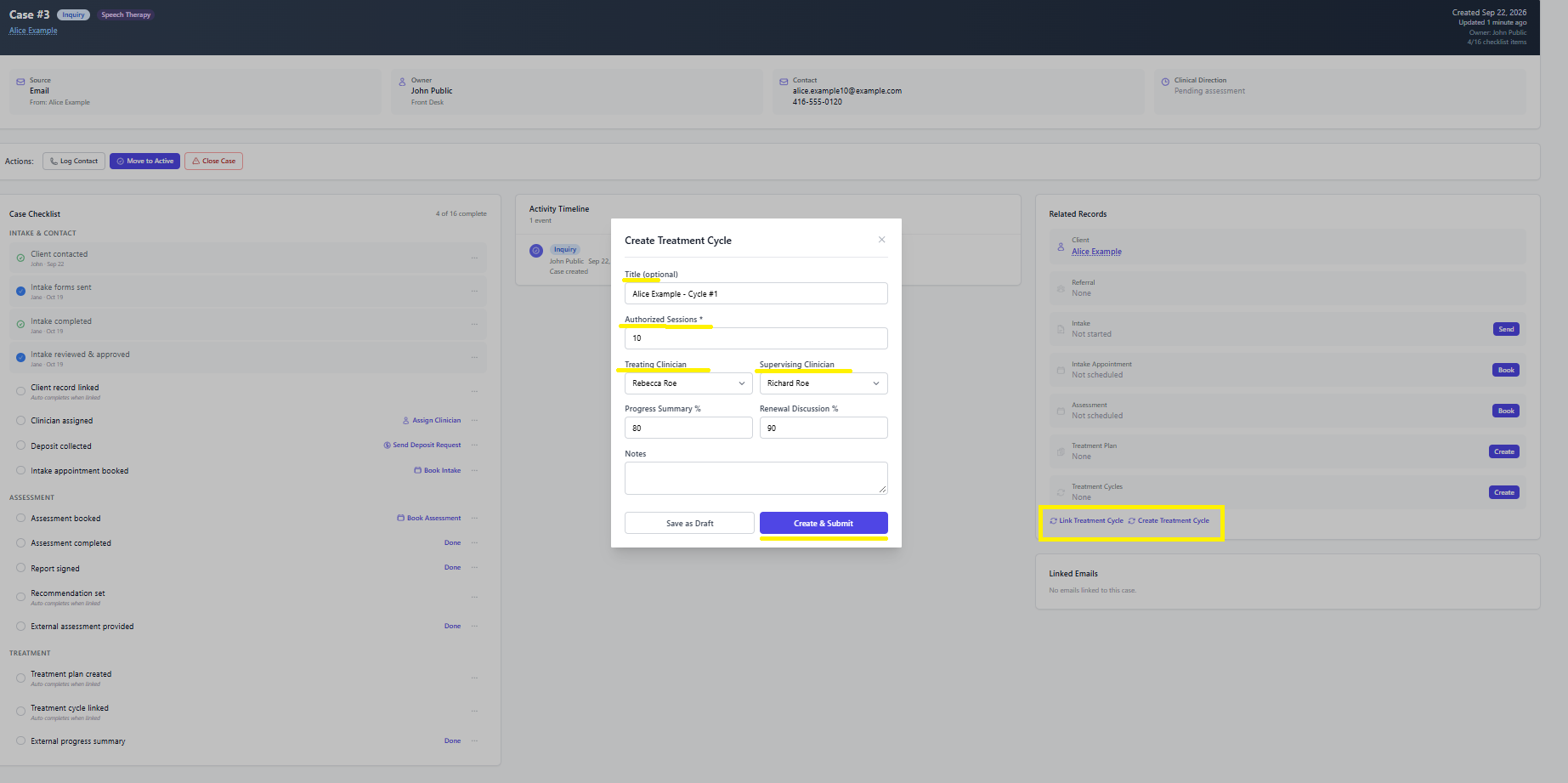Click Create Treatment Cycle link
The height and width of the screenshot is (783, 1568).
coord(1169,520)
